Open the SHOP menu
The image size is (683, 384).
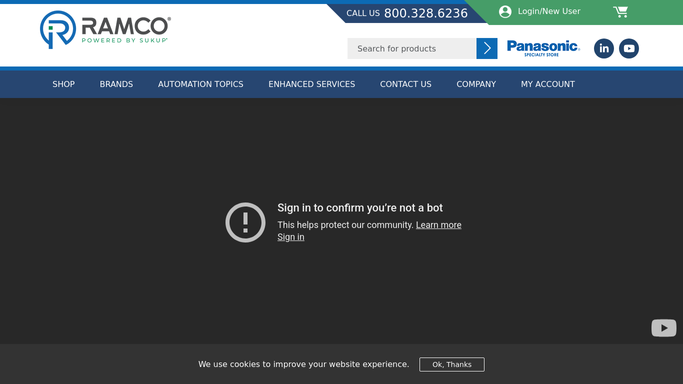point(64,84)
